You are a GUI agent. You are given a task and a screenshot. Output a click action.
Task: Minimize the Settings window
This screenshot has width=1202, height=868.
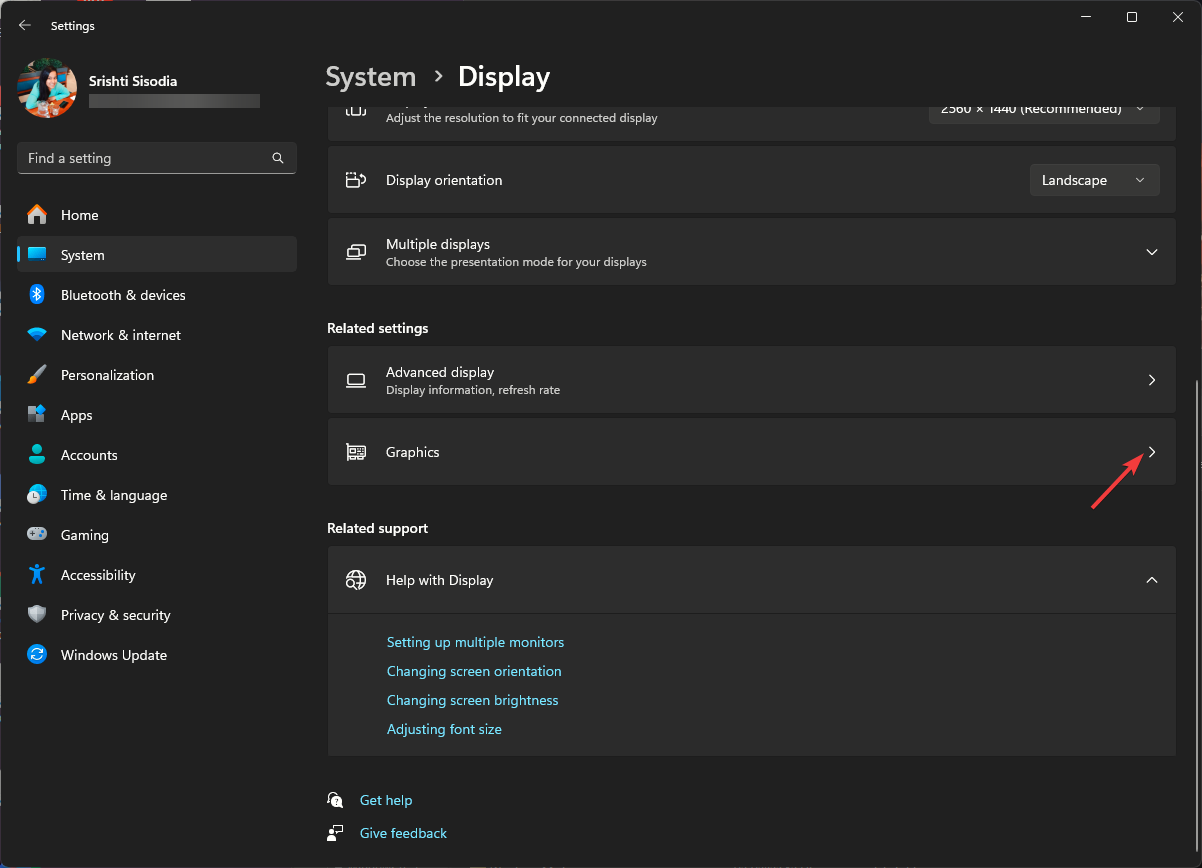point(1086,17)
